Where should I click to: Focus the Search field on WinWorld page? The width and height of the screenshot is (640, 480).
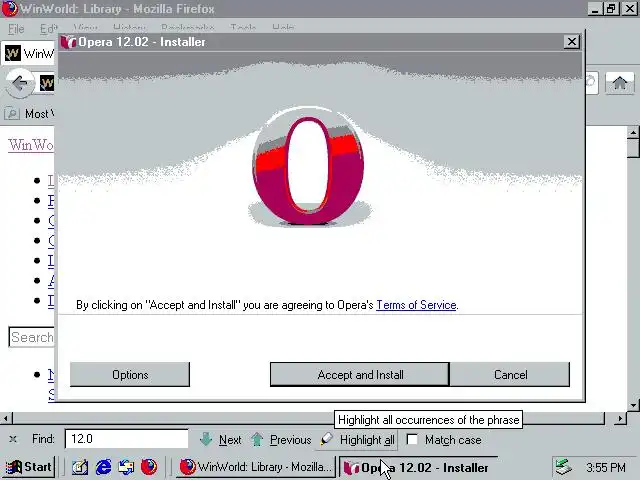coord(31,337)
